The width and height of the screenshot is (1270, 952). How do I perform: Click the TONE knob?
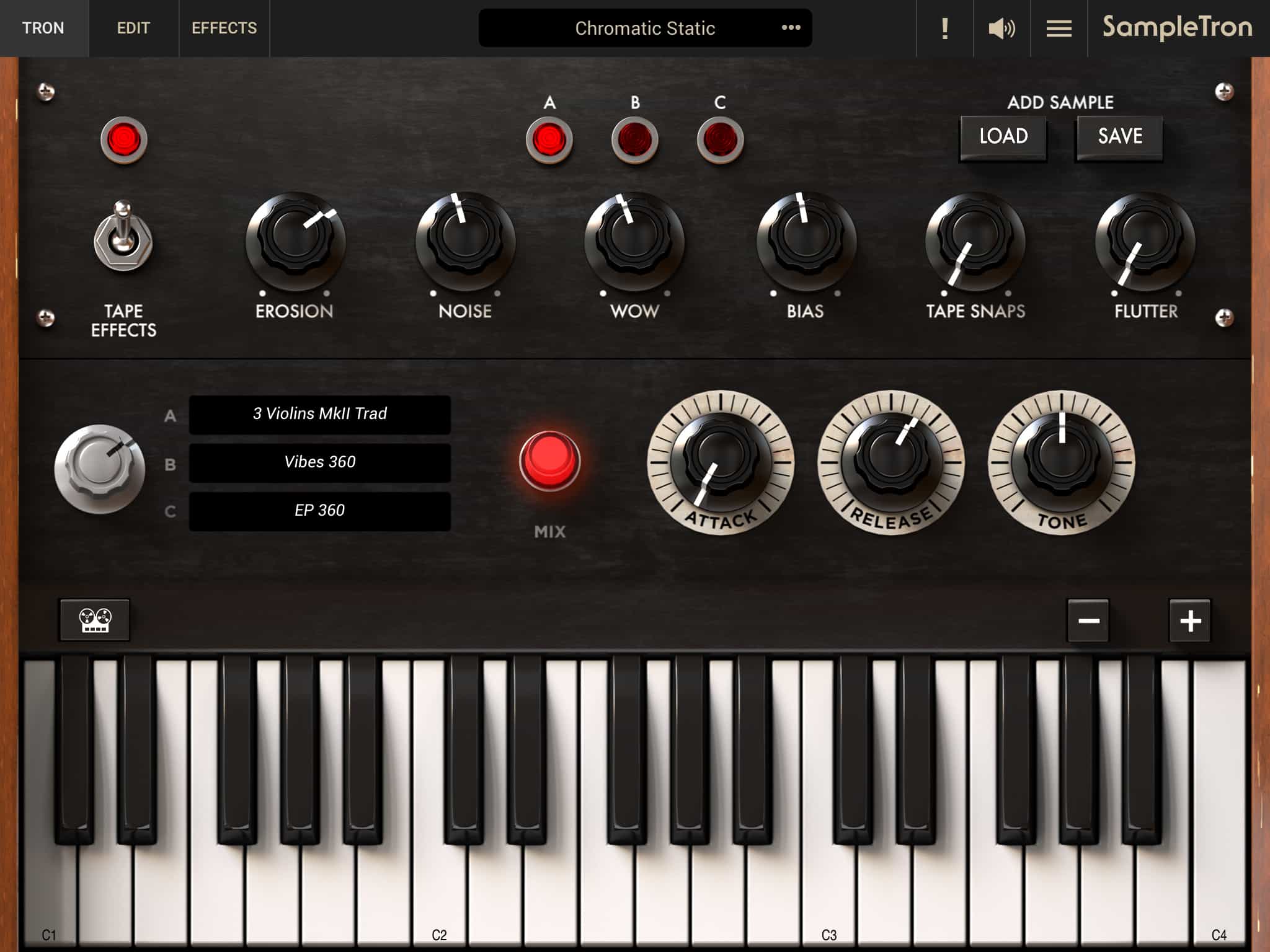click(1062, 462)
